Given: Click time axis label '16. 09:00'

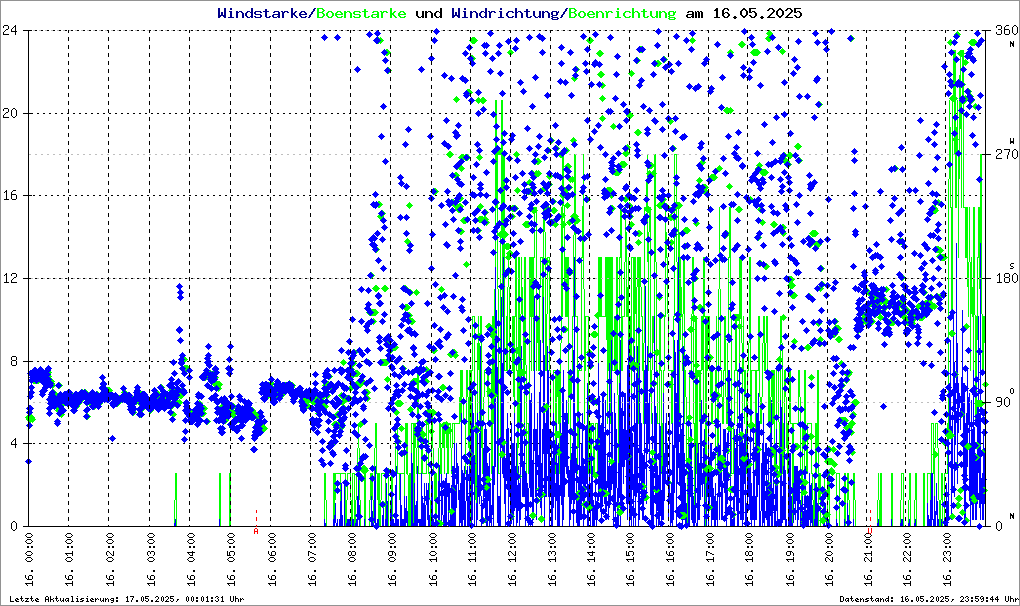Looking at the screenshot, I should click(x=392, y=559).
